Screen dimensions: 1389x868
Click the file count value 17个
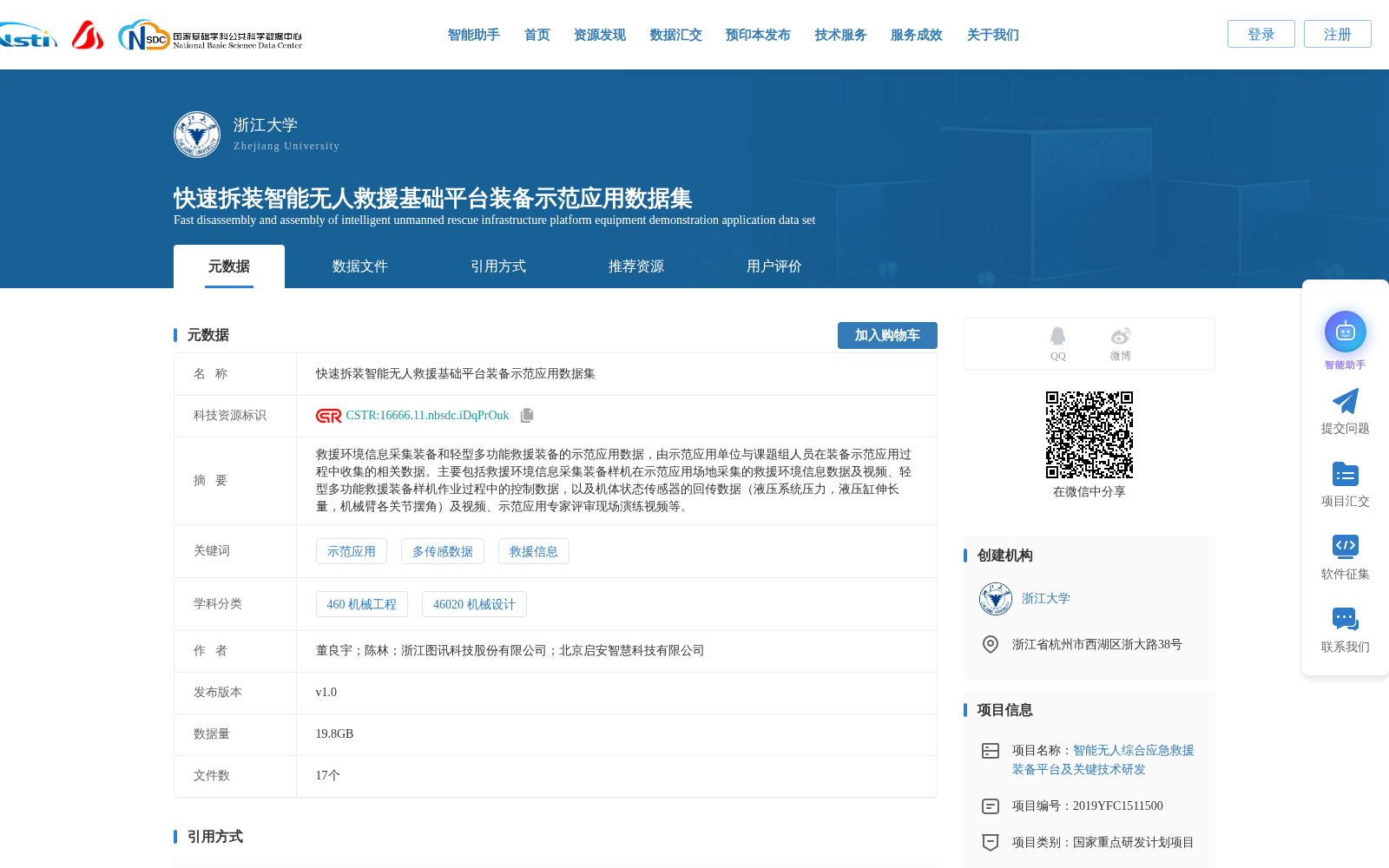[x=327, y=776]
